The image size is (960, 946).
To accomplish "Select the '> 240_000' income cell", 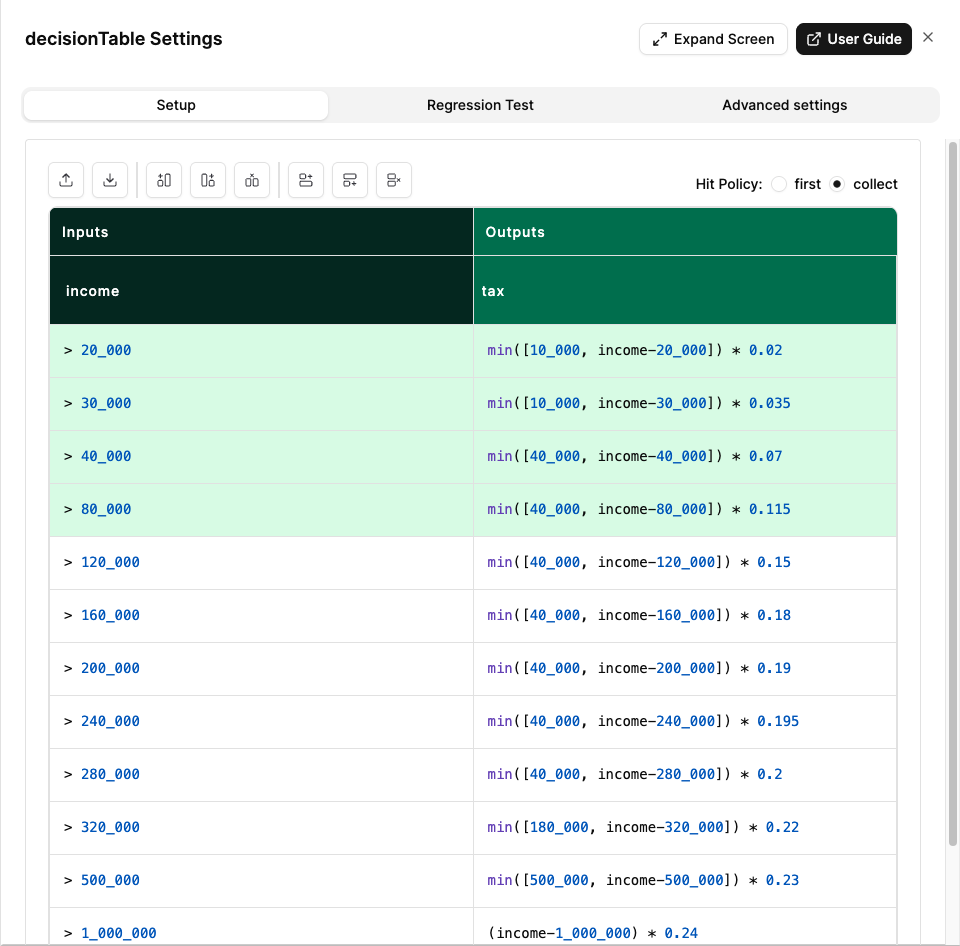I will (x=261, y=722).
